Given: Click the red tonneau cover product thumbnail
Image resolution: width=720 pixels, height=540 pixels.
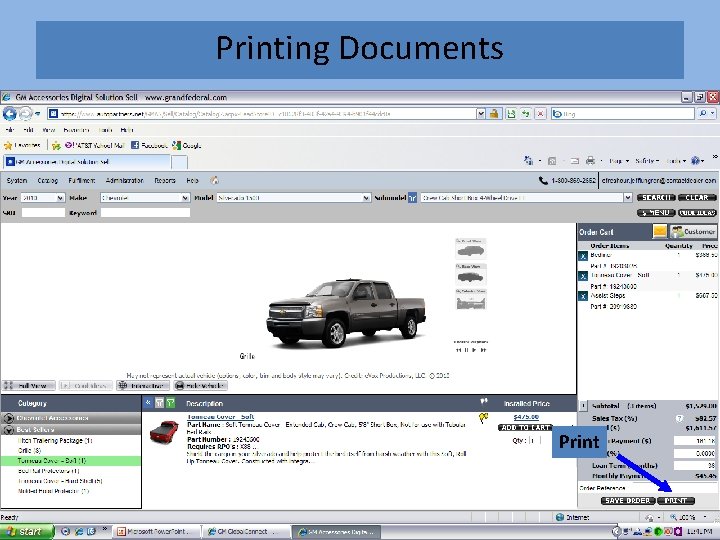Looking at the screenshot, I should click(164, 432).
